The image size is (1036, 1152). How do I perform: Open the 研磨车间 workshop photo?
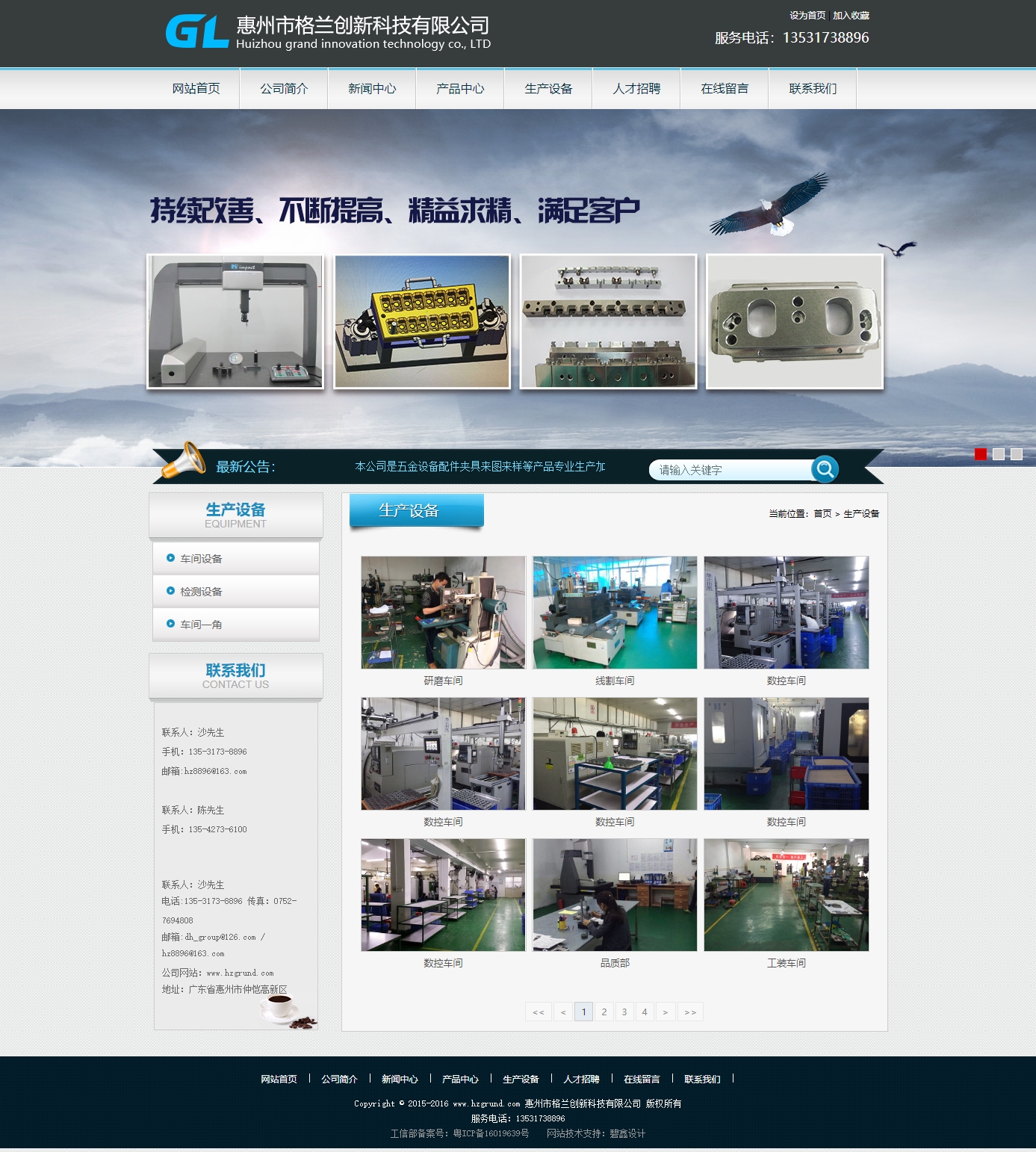443,613
